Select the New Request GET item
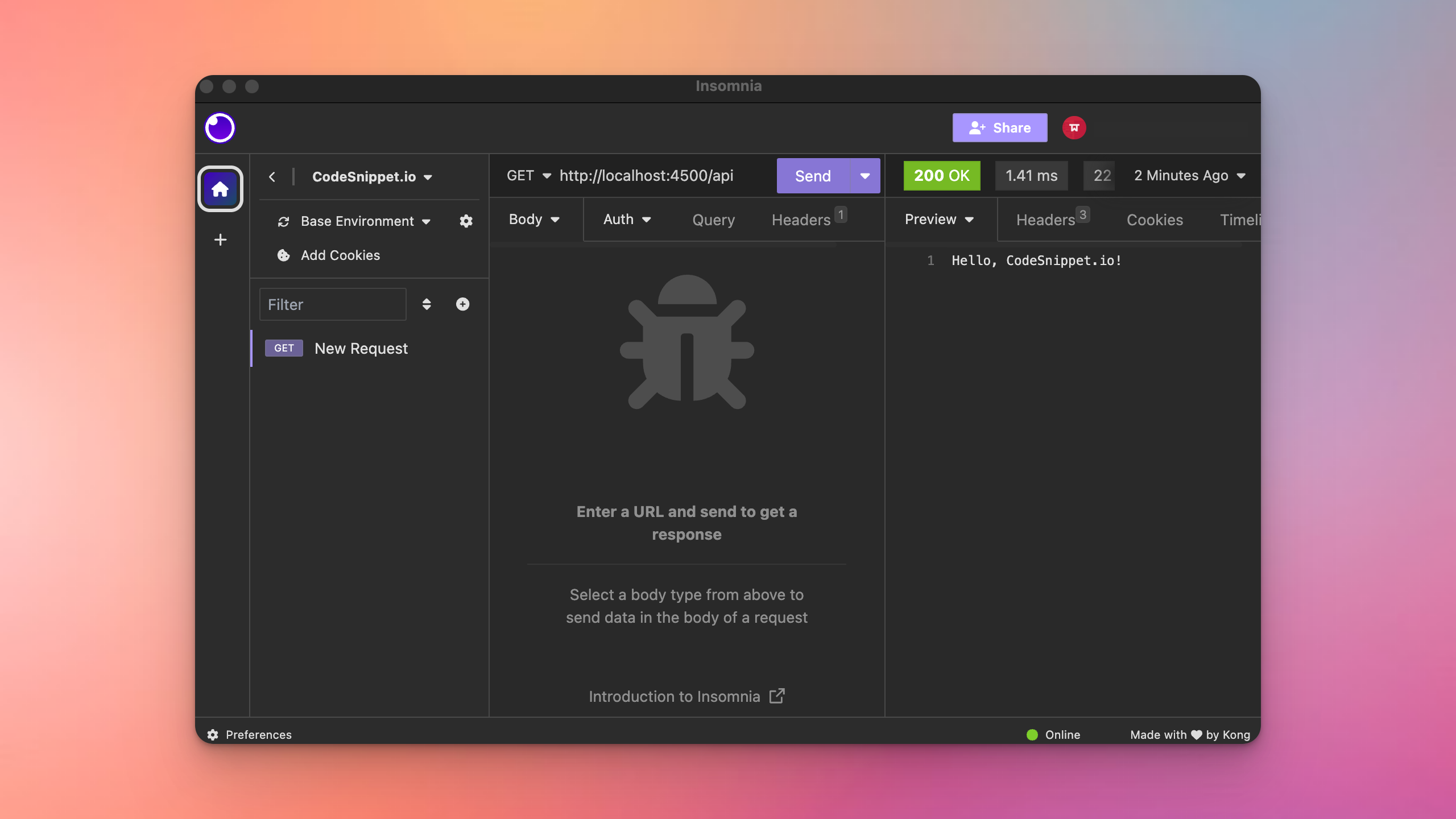The width and height of the screenshot is (1456, 819). [x=361, y=349]
